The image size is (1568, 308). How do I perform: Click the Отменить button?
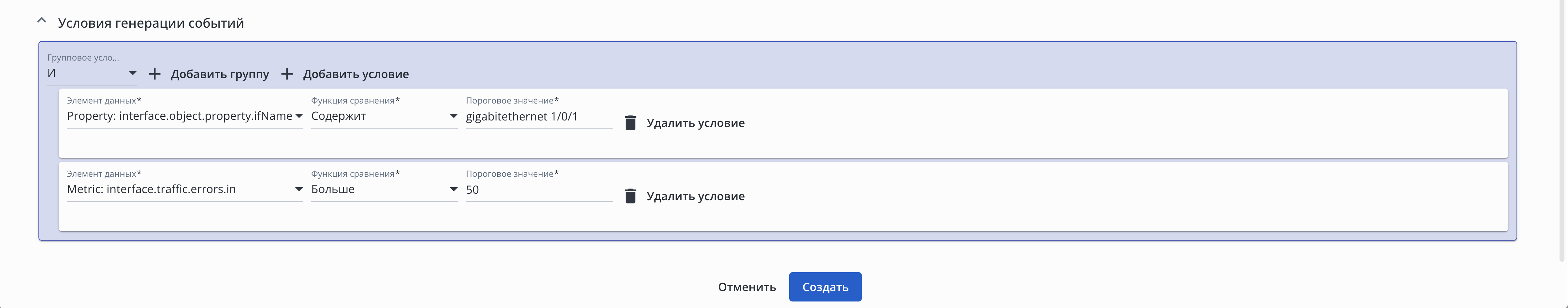click(x=747, y=287)
